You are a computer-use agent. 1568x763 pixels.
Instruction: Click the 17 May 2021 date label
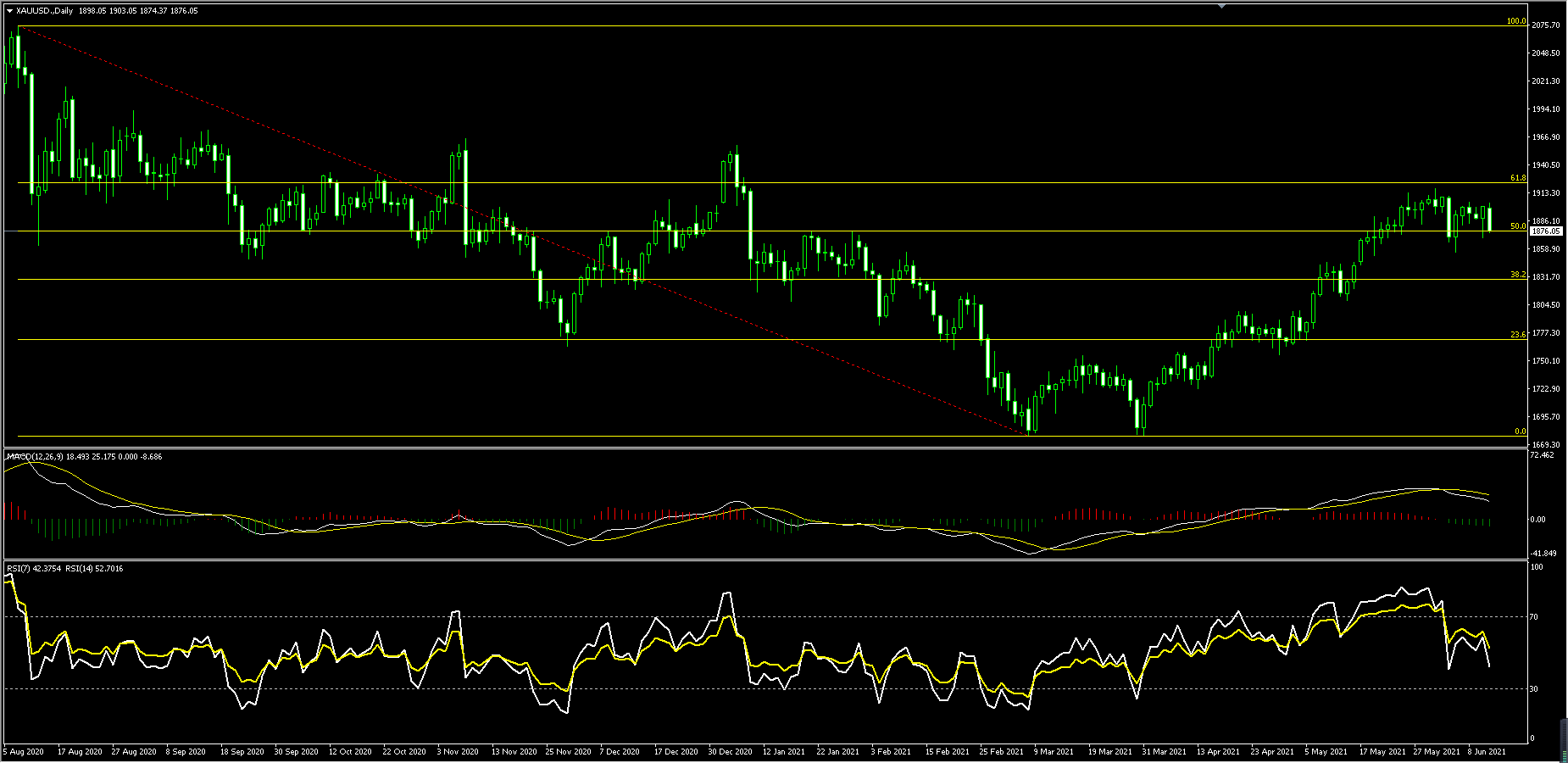pos(1382,752)
